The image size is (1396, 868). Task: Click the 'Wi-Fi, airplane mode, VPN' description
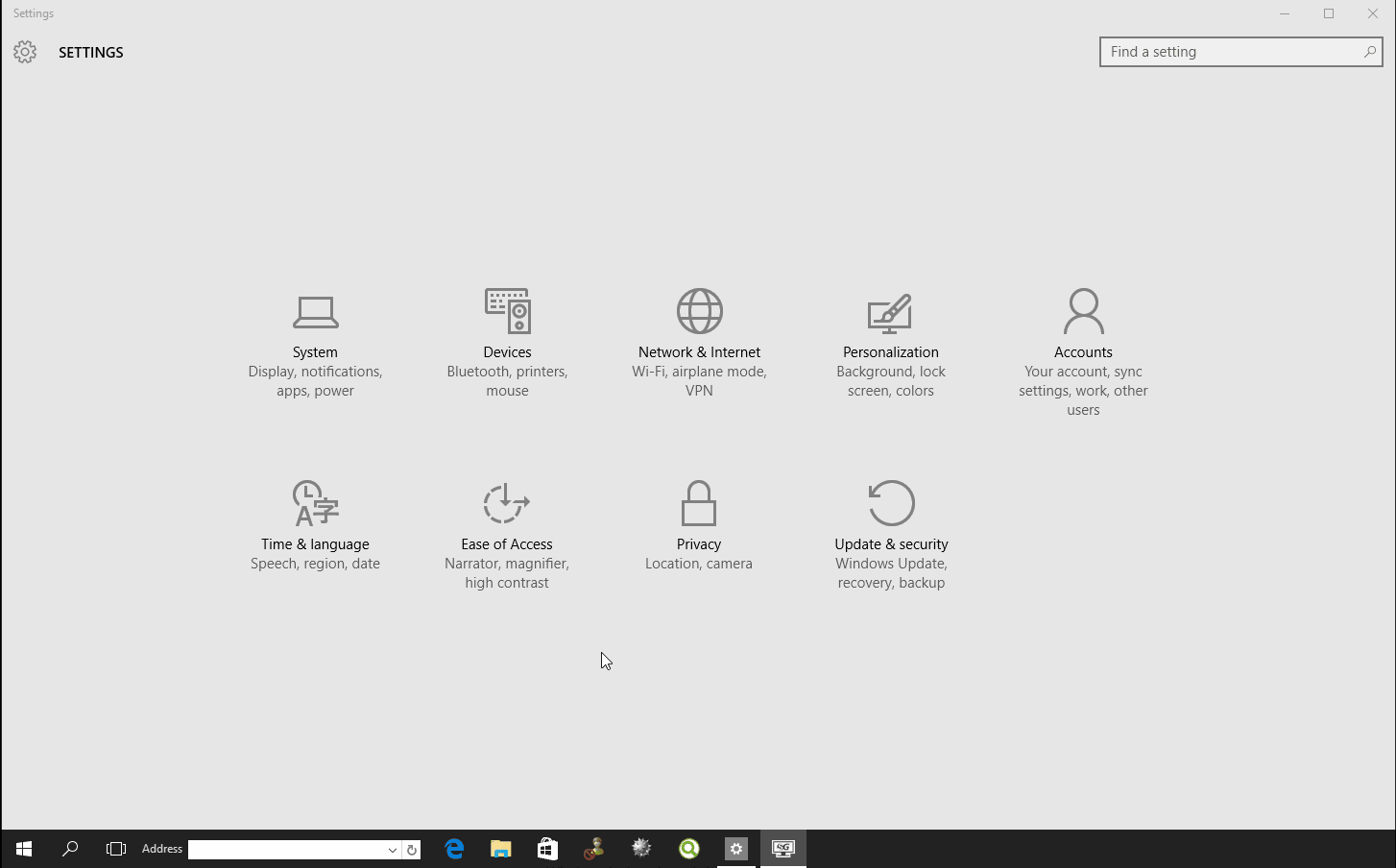(699, 381)
